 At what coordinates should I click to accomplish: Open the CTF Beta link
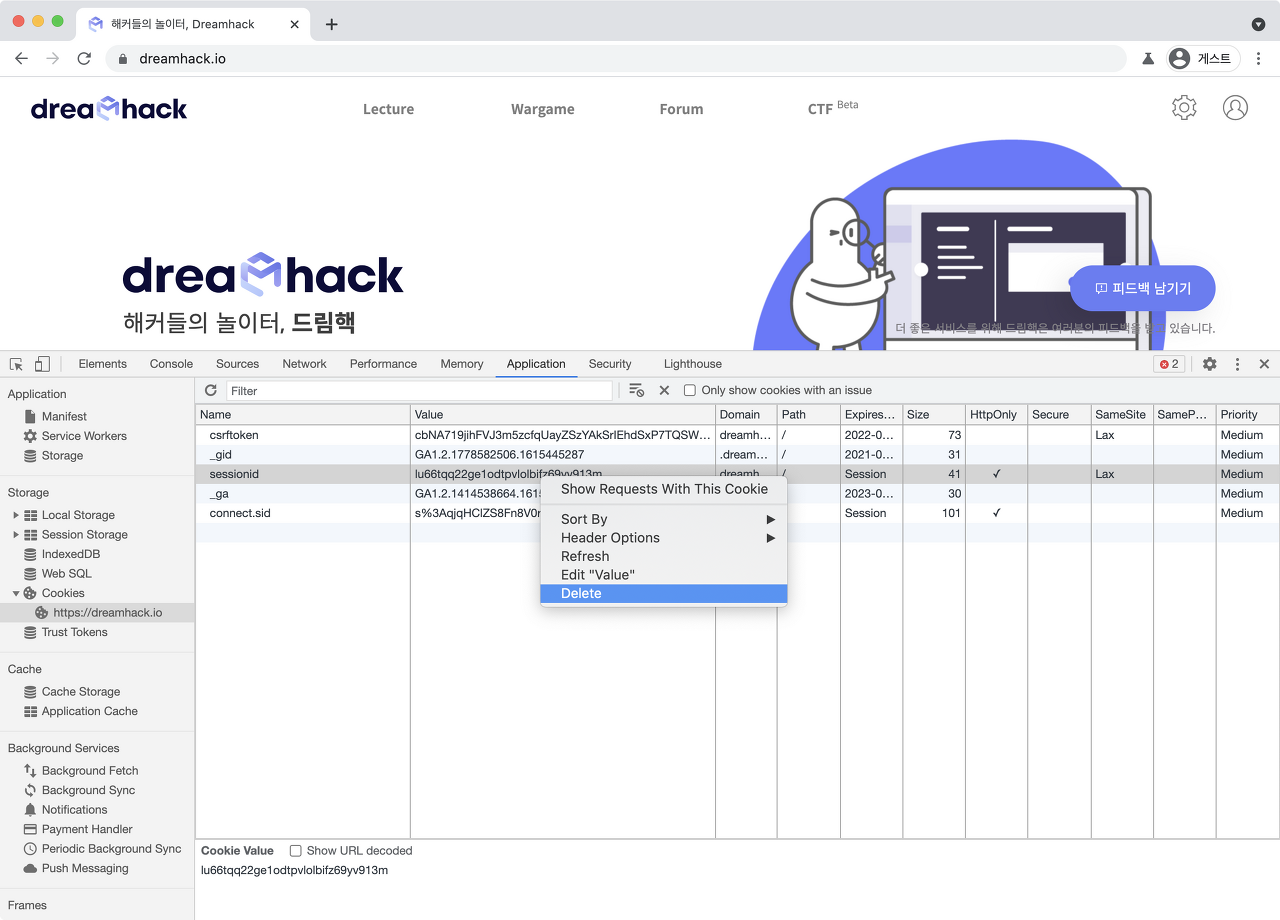pyautogui.click(x=832, y=108)
